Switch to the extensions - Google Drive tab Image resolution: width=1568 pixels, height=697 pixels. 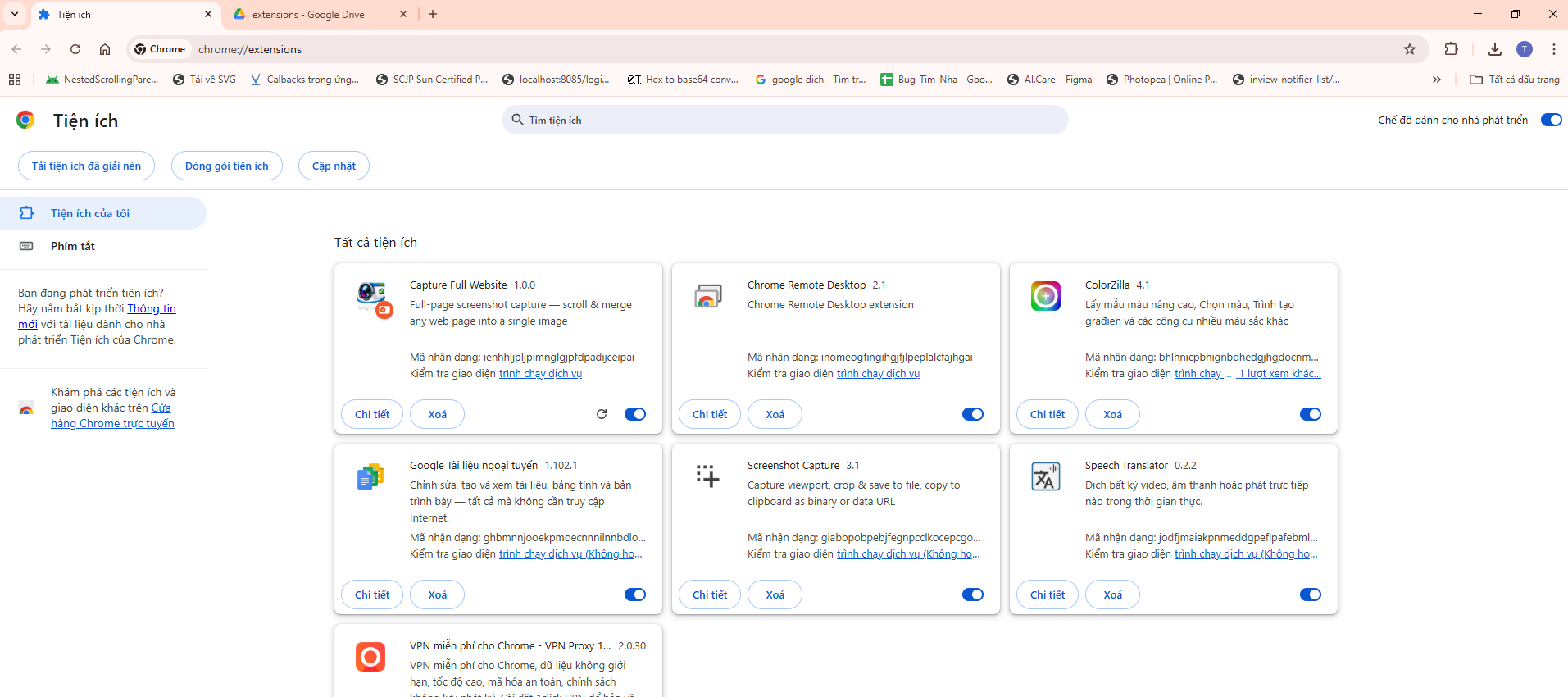(320, 15)
